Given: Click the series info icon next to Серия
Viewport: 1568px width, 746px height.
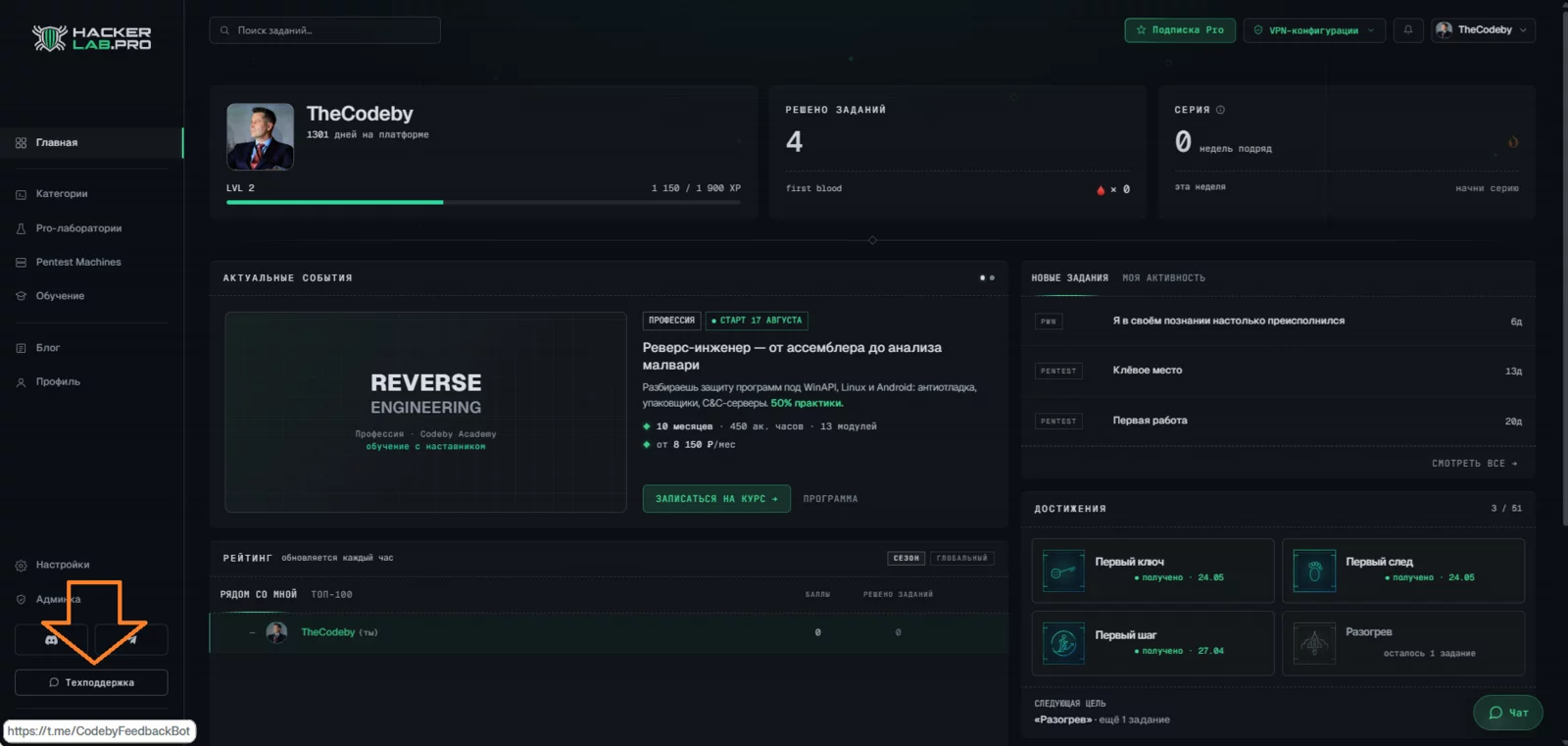Looking at the screenshot, I should pyautogui.click(x=1220, y=110).
